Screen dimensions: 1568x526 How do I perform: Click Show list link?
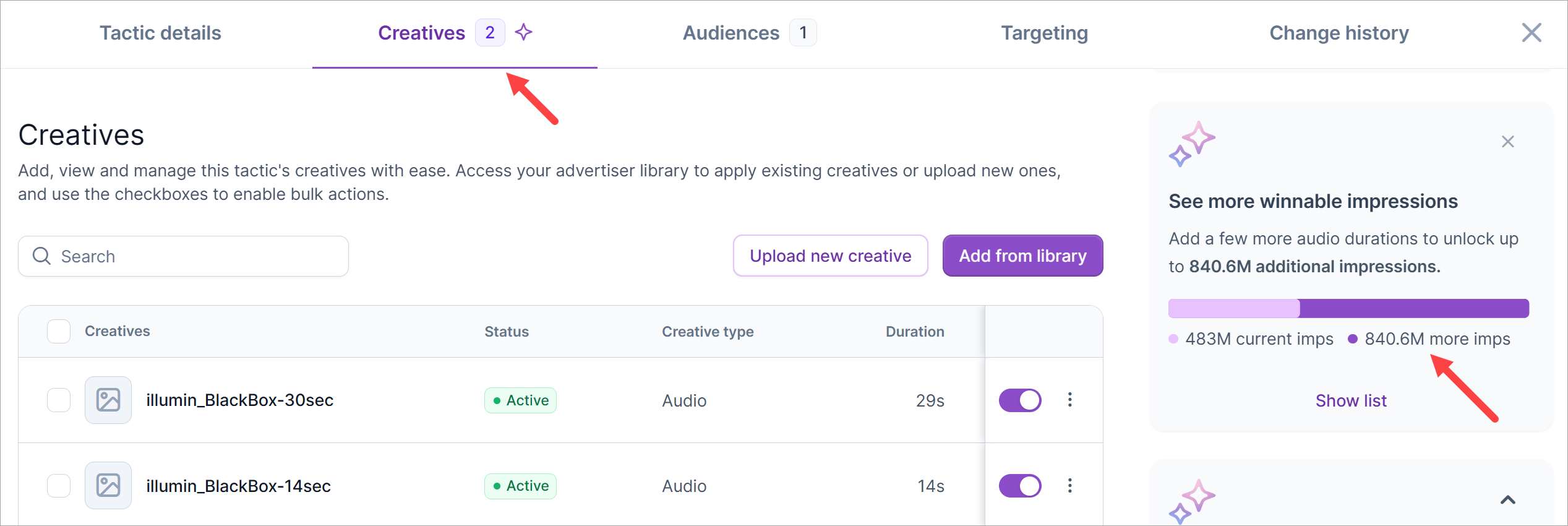(1351, 401)
